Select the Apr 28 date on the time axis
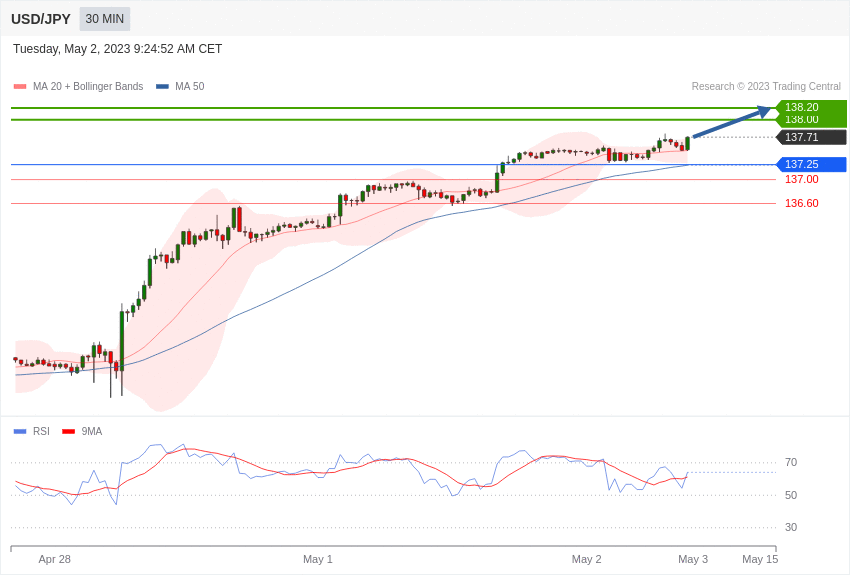 click(x=55, y=559)
